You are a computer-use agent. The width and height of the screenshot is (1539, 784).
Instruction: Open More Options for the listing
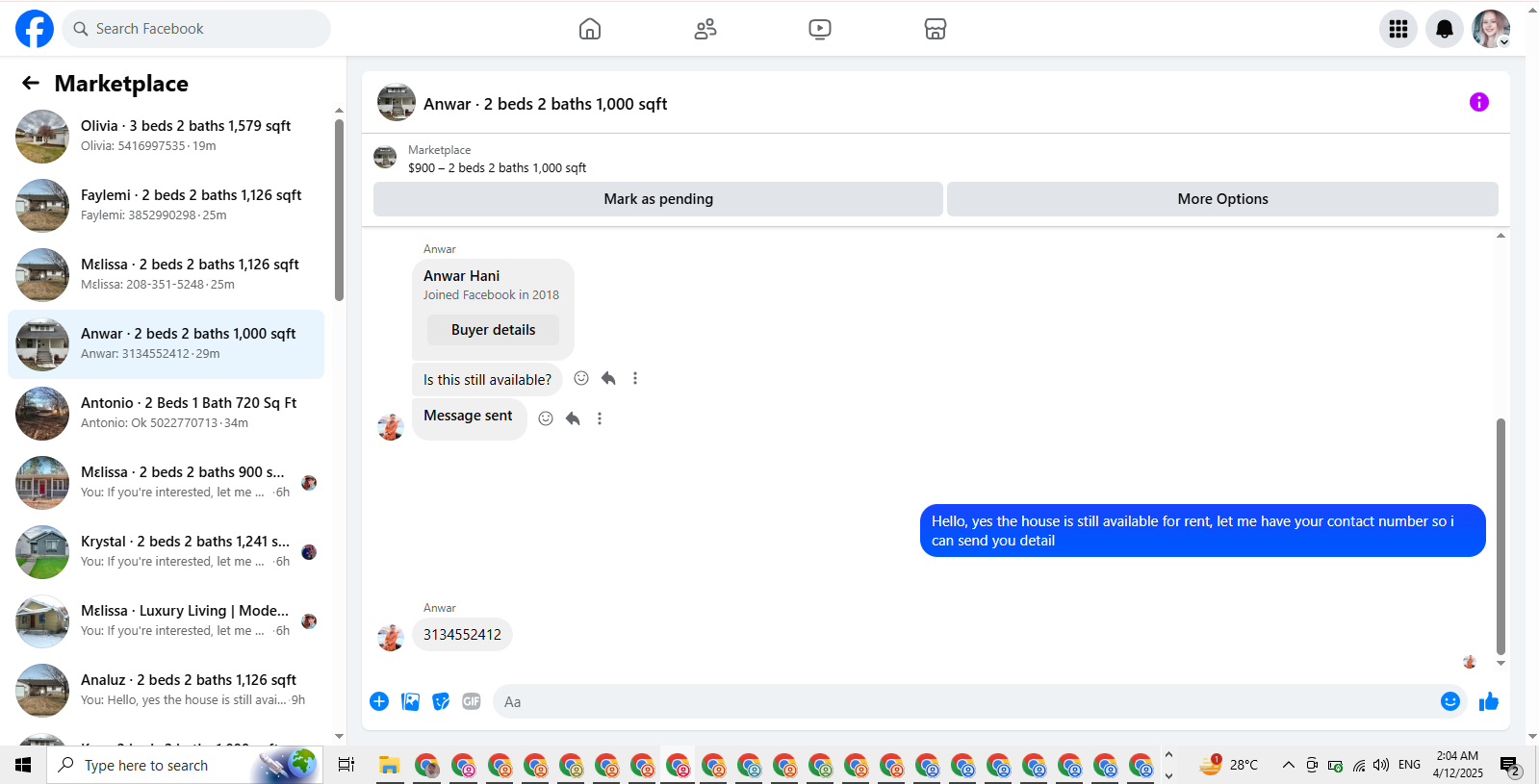tap(1222, 199)
